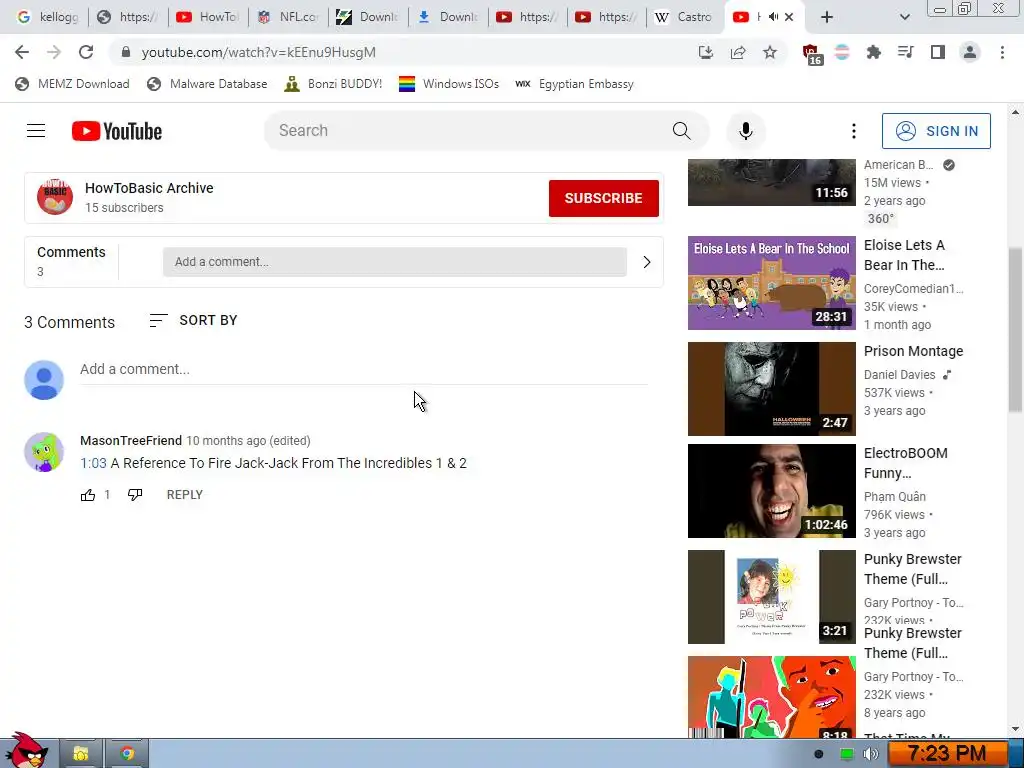Screen dimensions: 1024x768
Task: Switch to the NFL.com tab
Action: click(288, 17)
